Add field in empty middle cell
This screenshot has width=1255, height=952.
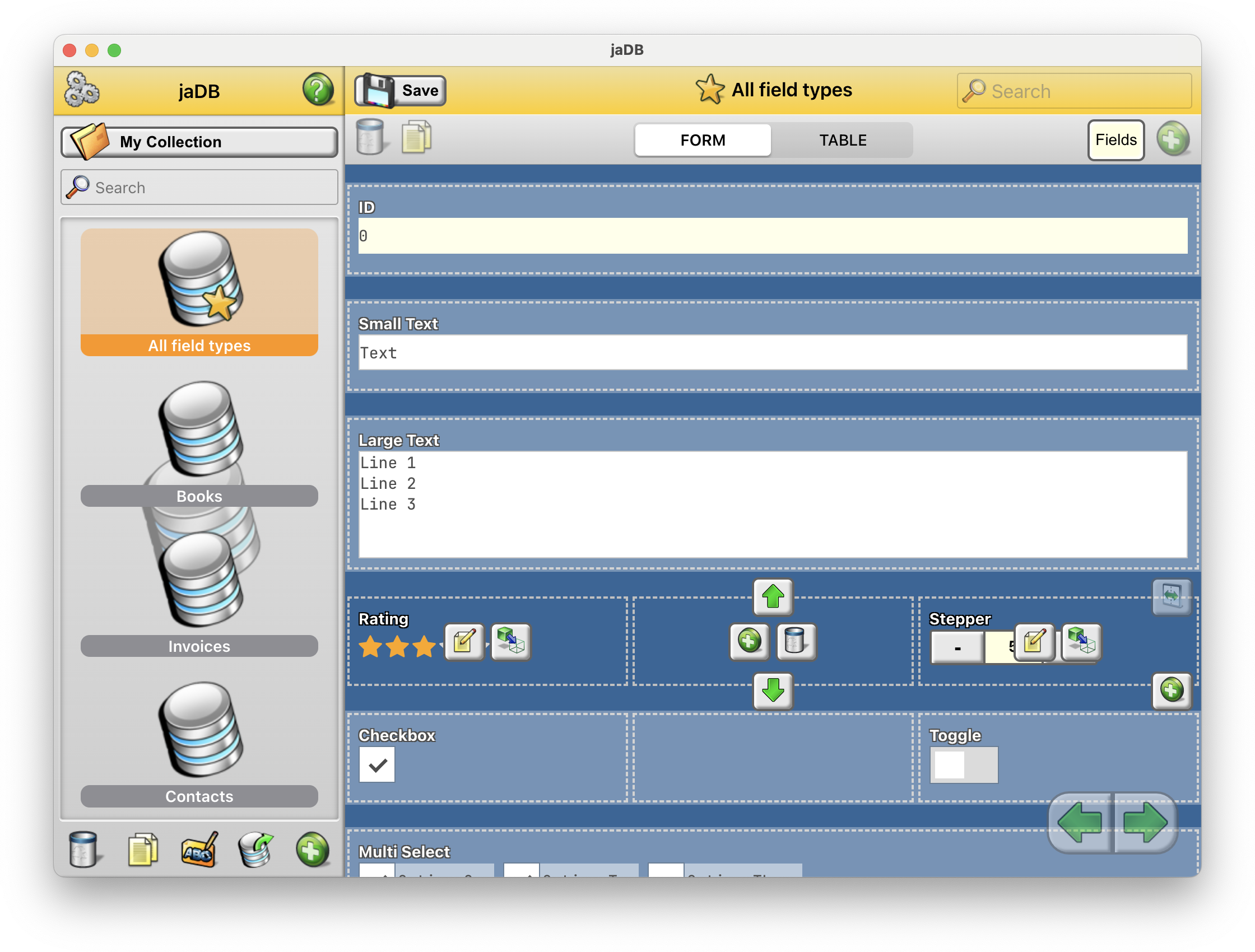pos(749,641)
